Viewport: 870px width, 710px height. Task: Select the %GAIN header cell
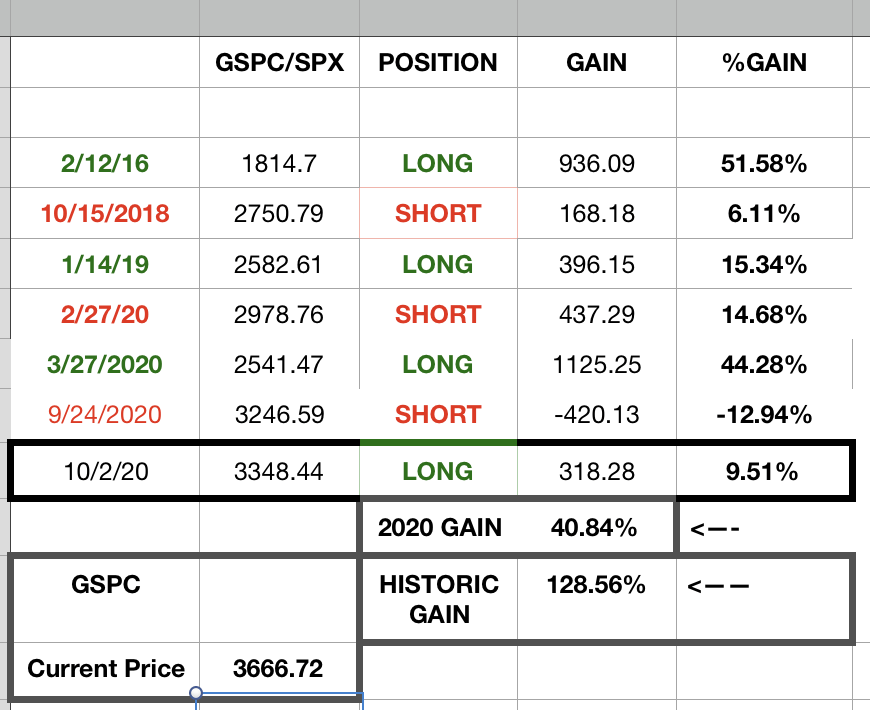pyautogui.click(x=764, y=62)
